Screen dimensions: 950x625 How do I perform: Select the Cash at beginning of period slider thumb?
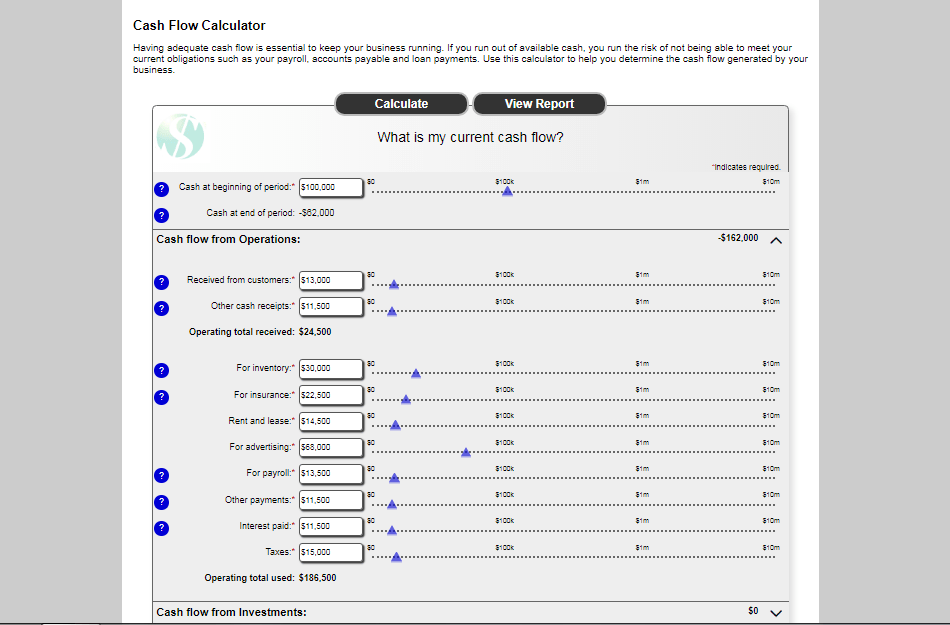(x=508, y=191)
